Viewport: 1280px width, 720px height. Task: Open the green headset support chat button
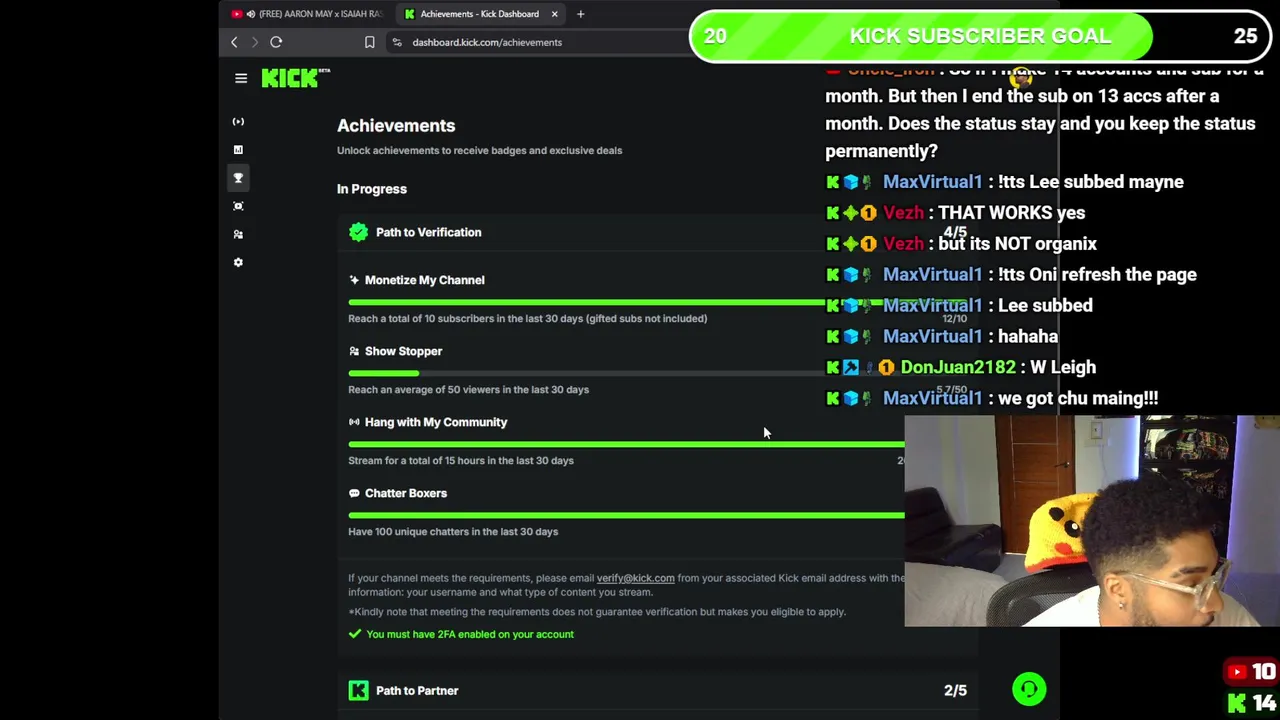(x=1029, y=689)
